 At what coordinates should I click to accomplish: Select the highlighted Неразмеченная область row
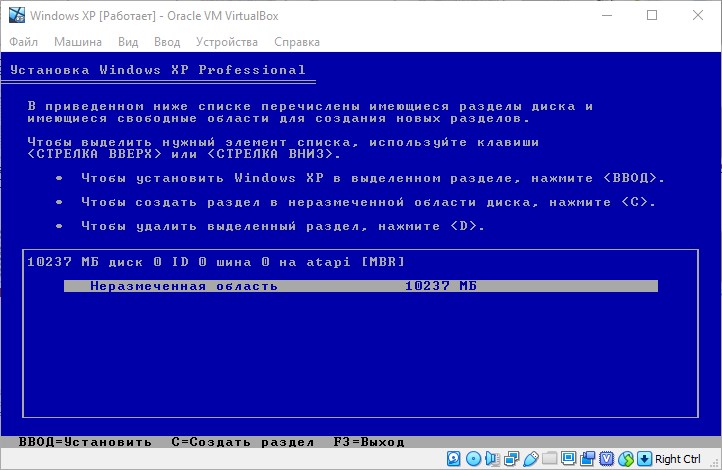click(x=360, y=286)
